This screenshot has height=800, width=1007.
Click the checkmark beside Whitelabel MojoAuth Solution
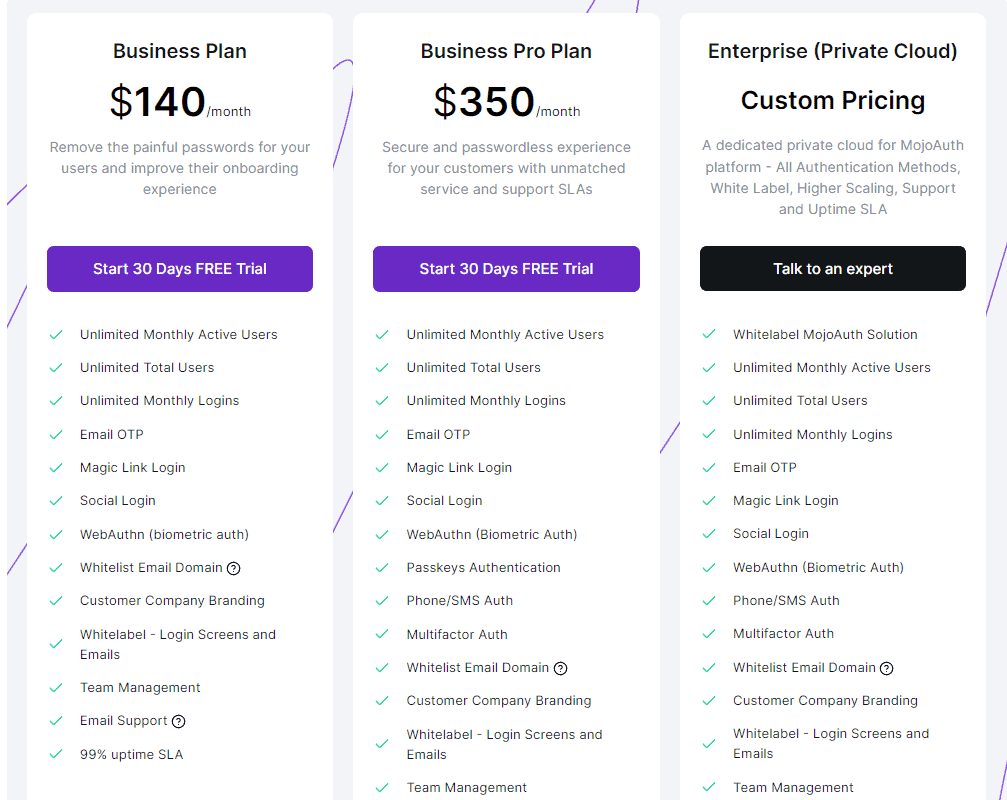click(709, 334)
